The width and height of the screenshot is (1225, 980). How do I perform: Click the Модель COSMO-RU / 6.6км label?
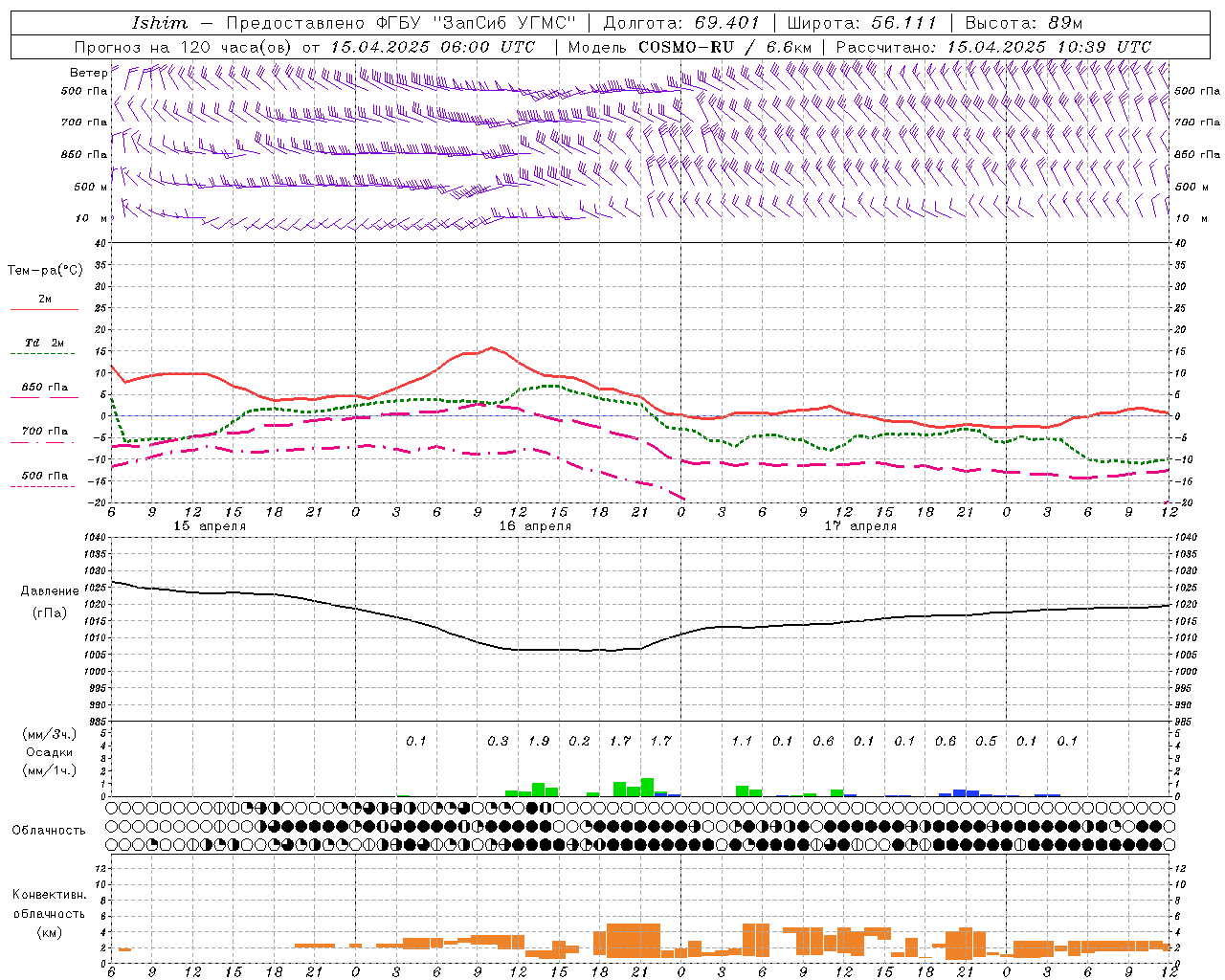coord(690,47)
